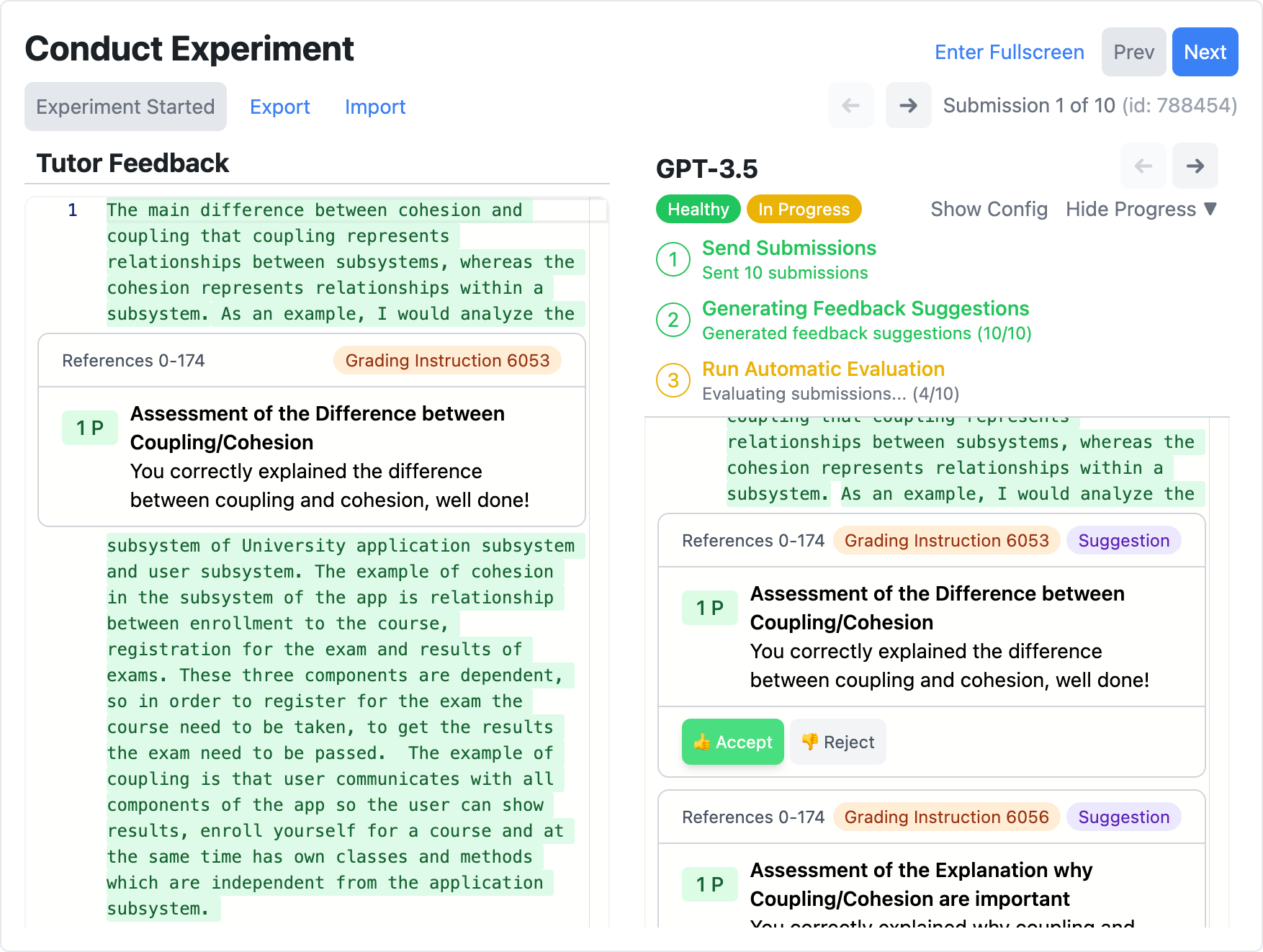Click the Healthy status badge
Screen dimensions: 1263x952
(698, 210)
